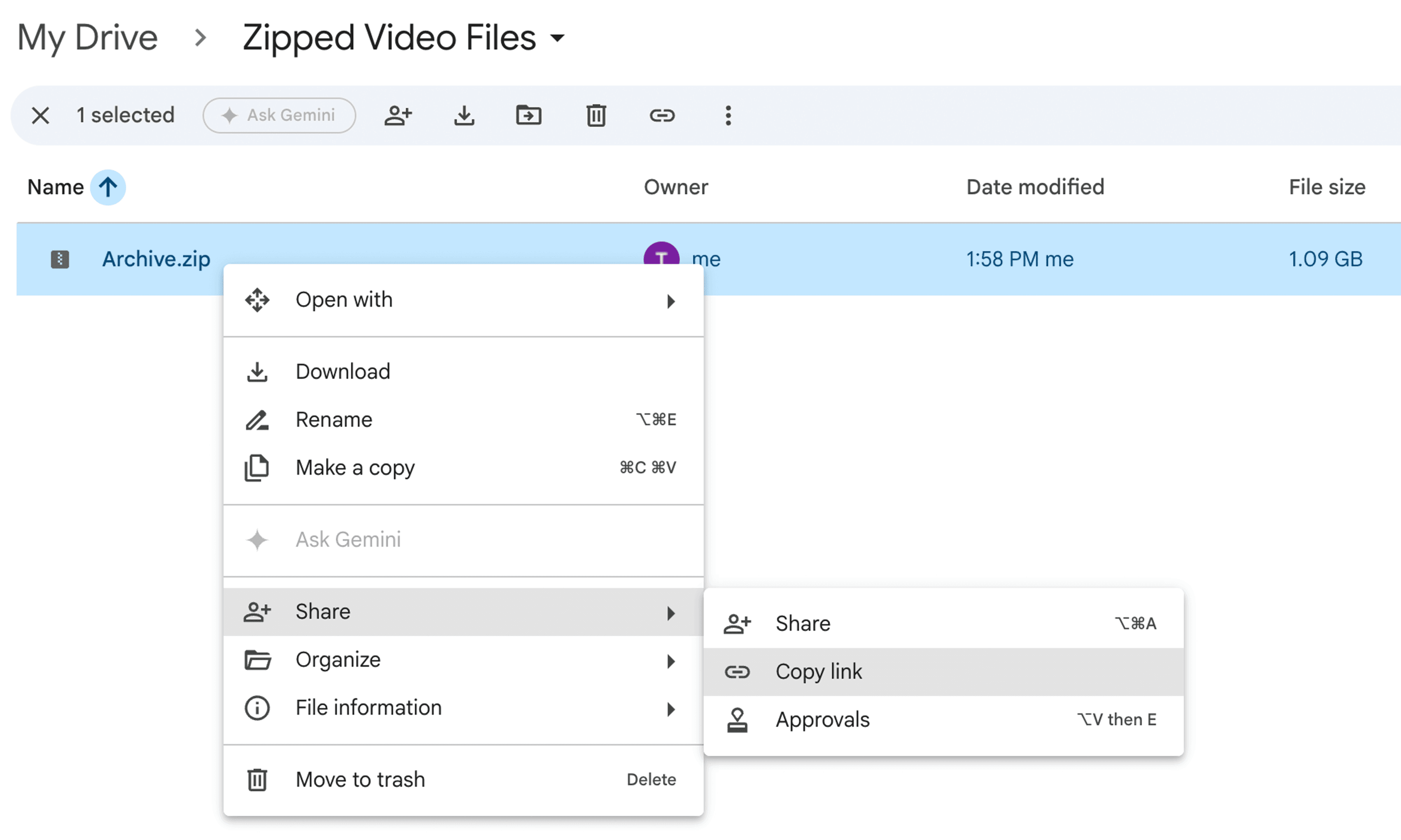Viewport: 1401px width, 840px height.
Task: Click the 1 selected label
Action: pyautogui.click(x=125, y=115)
